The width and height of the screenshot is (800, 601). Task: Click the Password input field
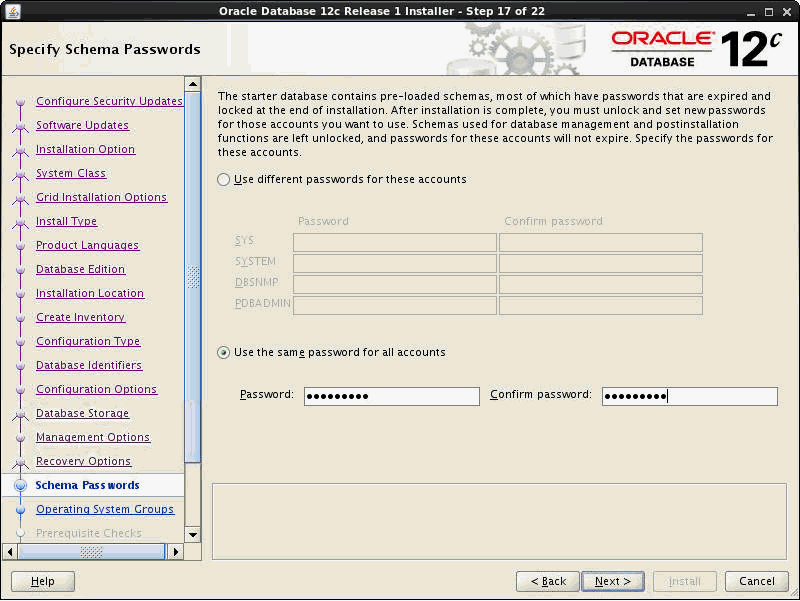coord(391,395)
